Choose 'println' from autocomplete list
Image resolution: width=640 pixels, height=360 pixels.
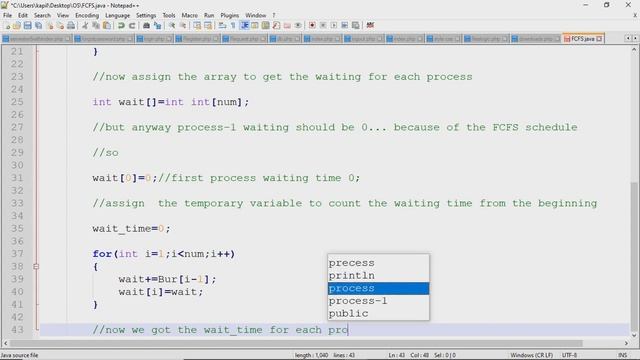click(378, 276)
